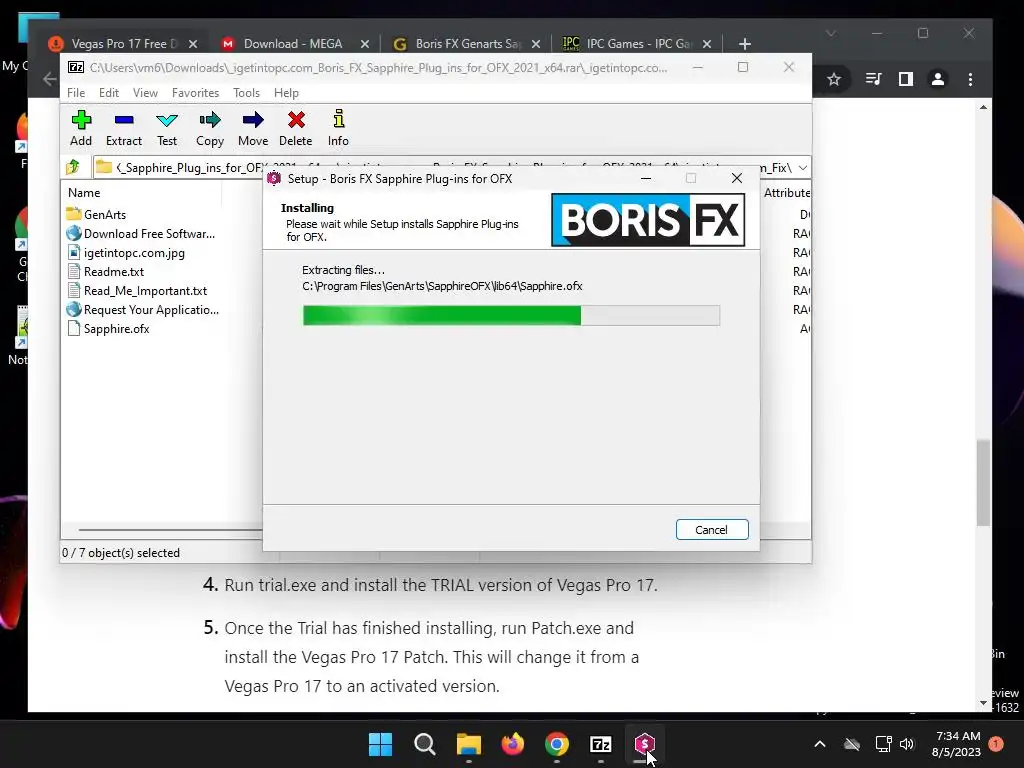This screenshot has height=768, width=1024.
Task: Click the Attributes column header
Action: point(786,193)
